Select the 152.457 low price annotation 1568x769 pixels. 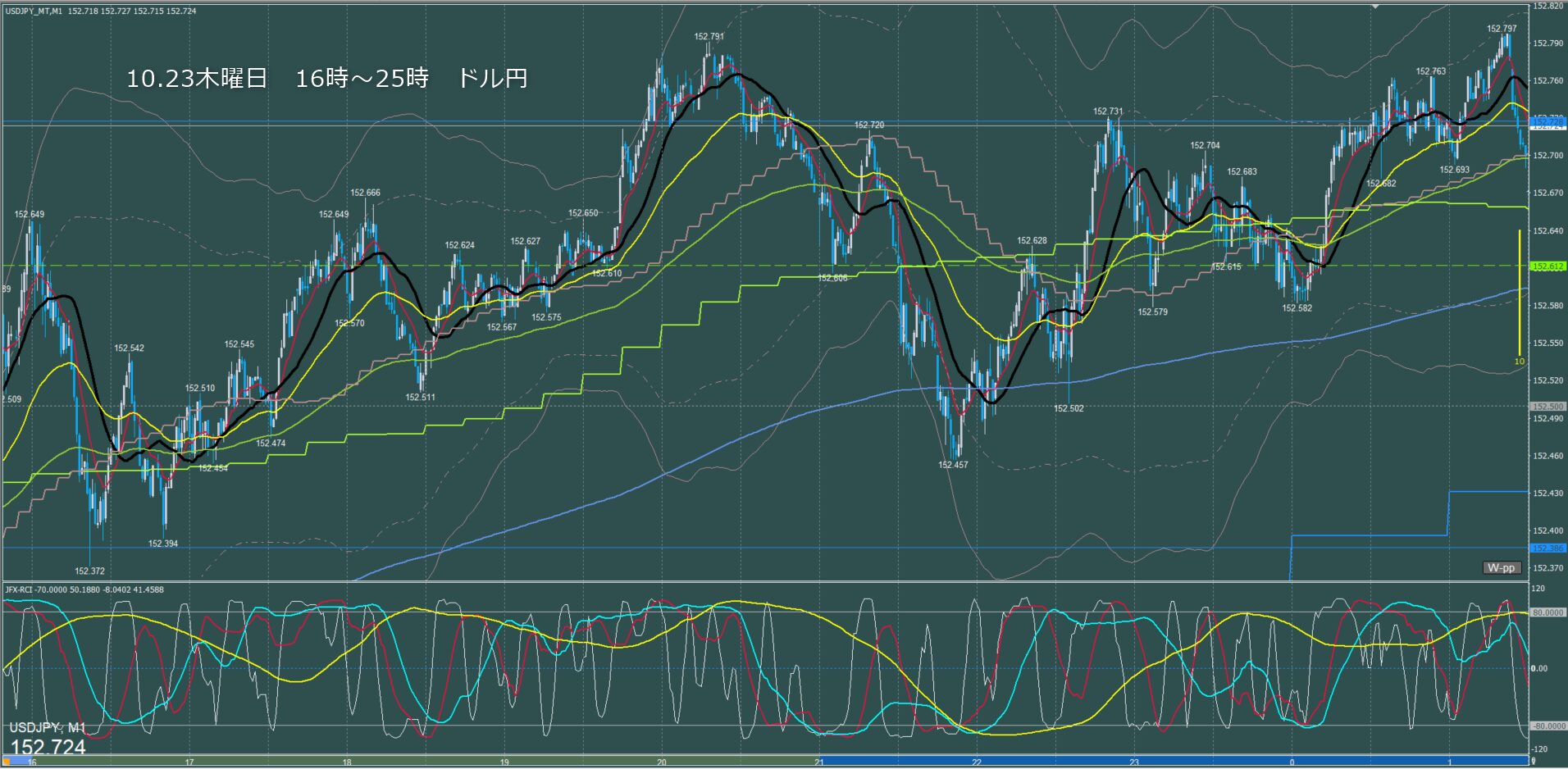pyautogui.click(x=953, y=465)
